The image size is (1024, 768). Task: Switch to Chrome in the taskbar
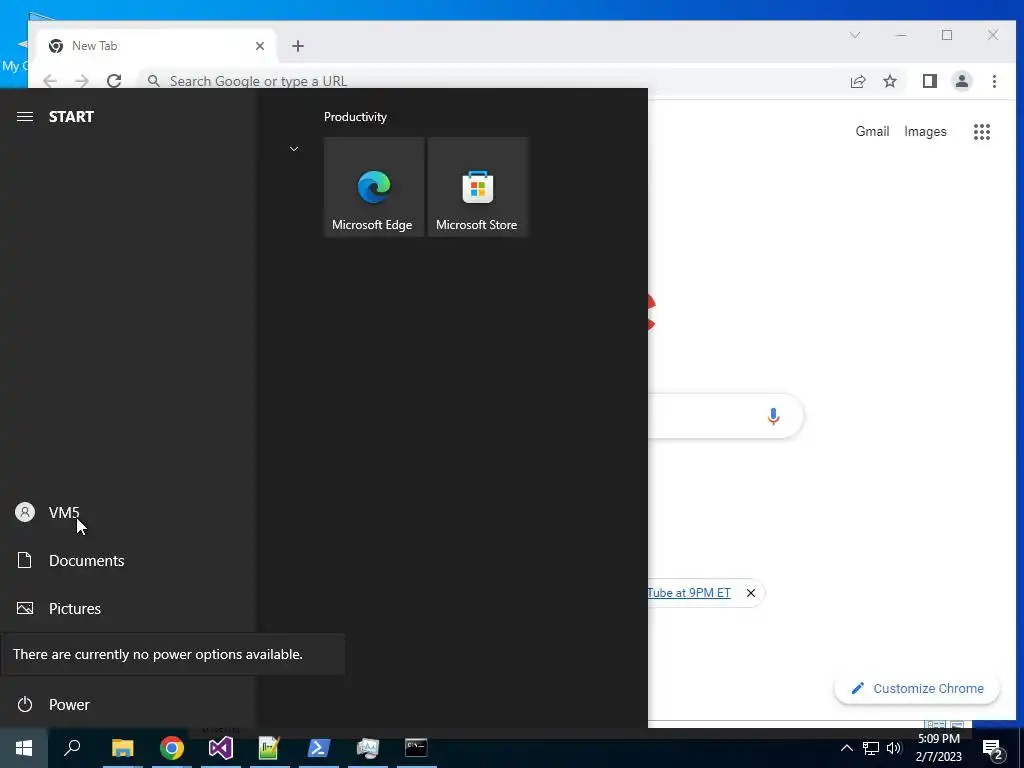tap(172, 748)
